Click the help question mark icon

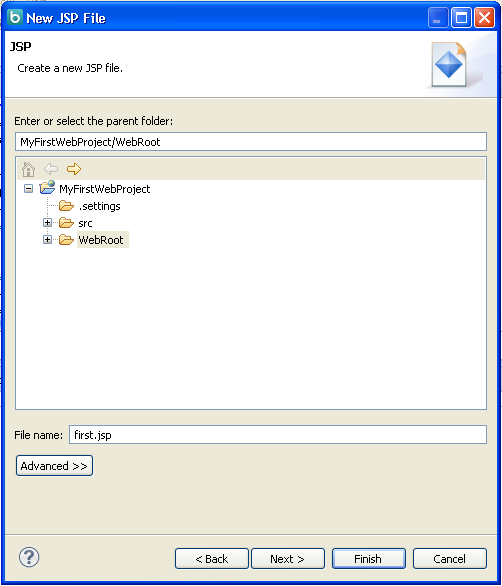tap(29, 557)
